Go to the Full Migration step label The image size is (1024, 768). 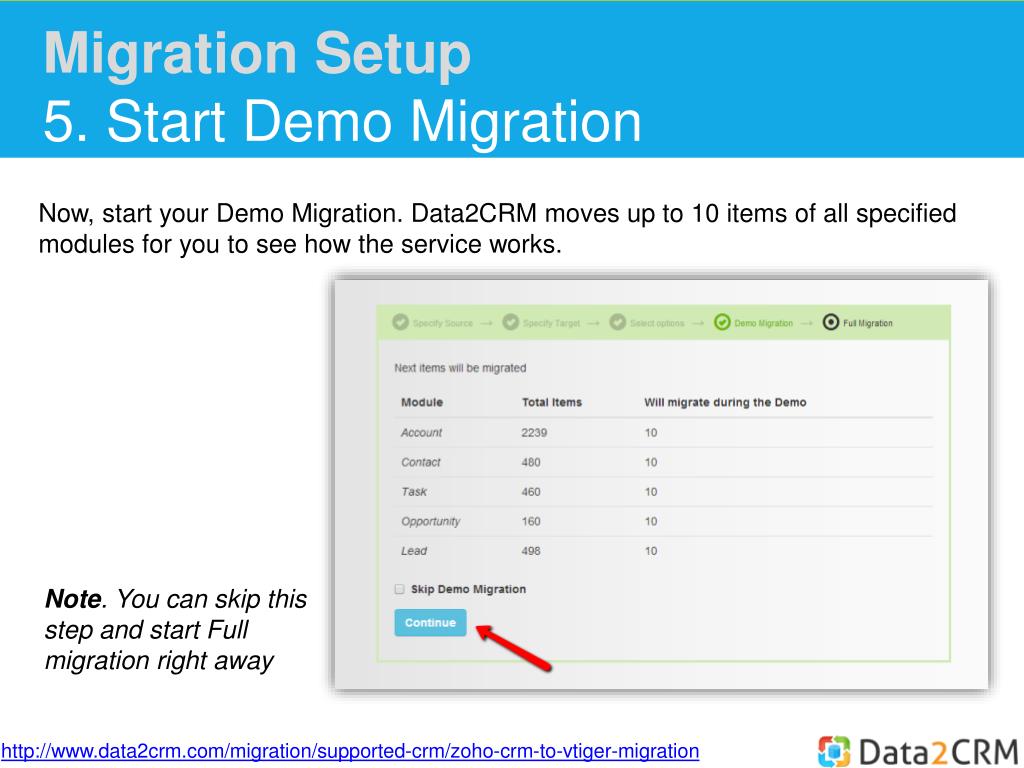867,323
